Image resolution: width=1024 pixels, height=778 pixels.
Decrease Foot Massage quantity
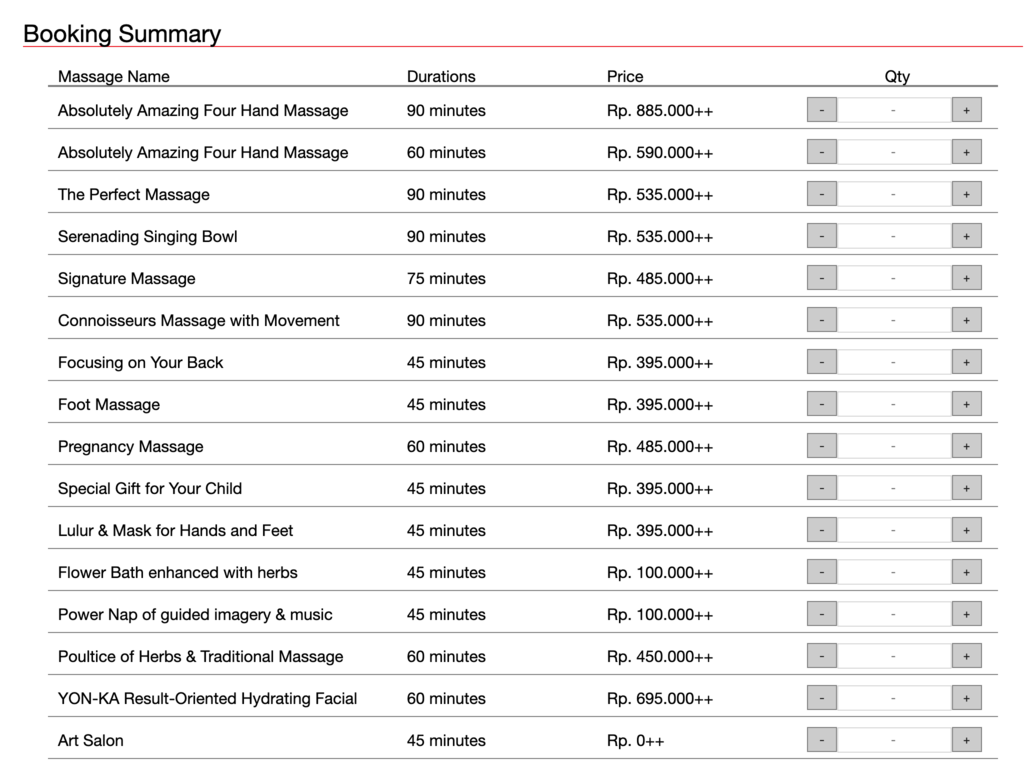pos(822,404)
